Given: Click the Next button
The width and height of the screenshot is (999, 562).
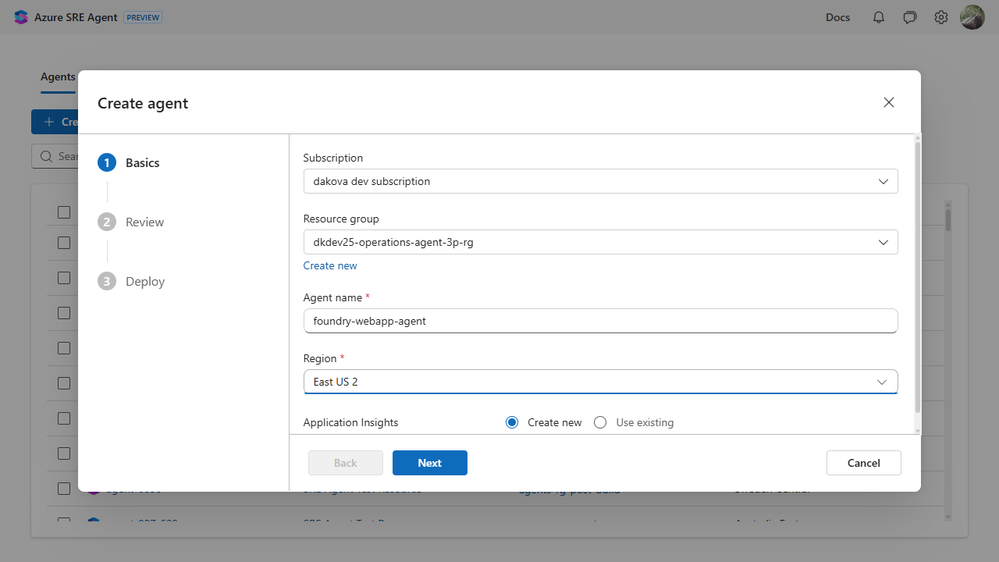Looking at the screenshot, I should pyautogui.click(x=429, y=463).
